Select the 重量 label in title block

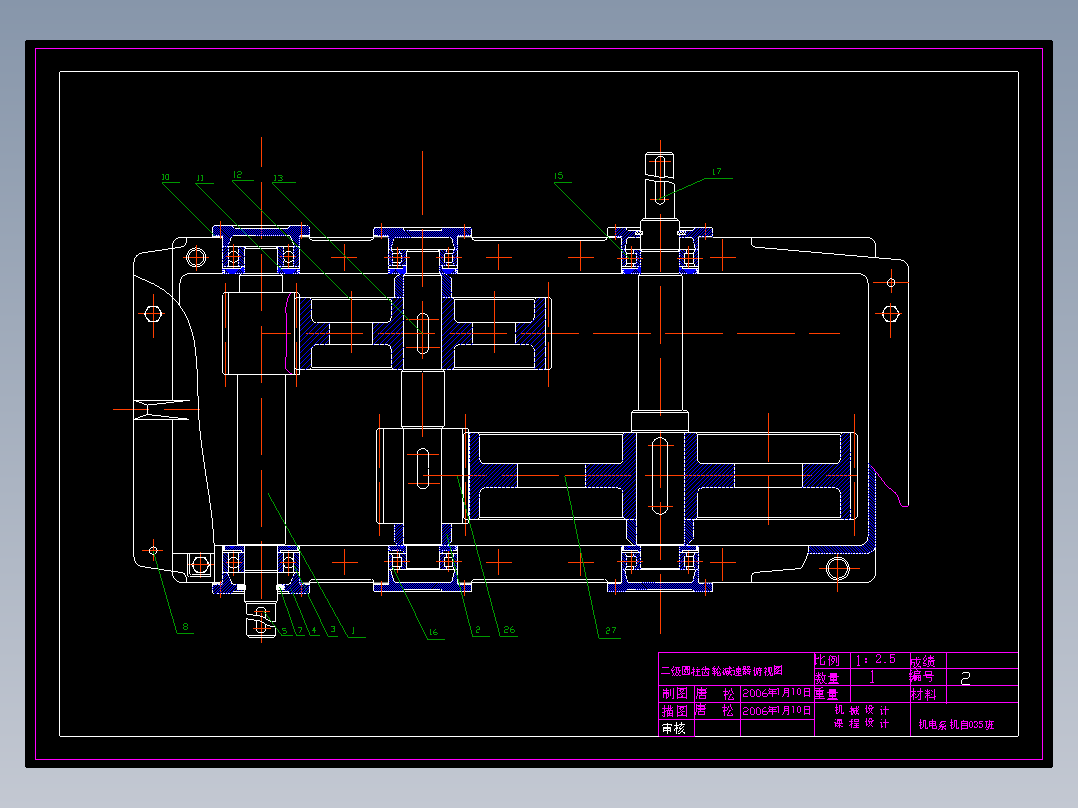826,695
